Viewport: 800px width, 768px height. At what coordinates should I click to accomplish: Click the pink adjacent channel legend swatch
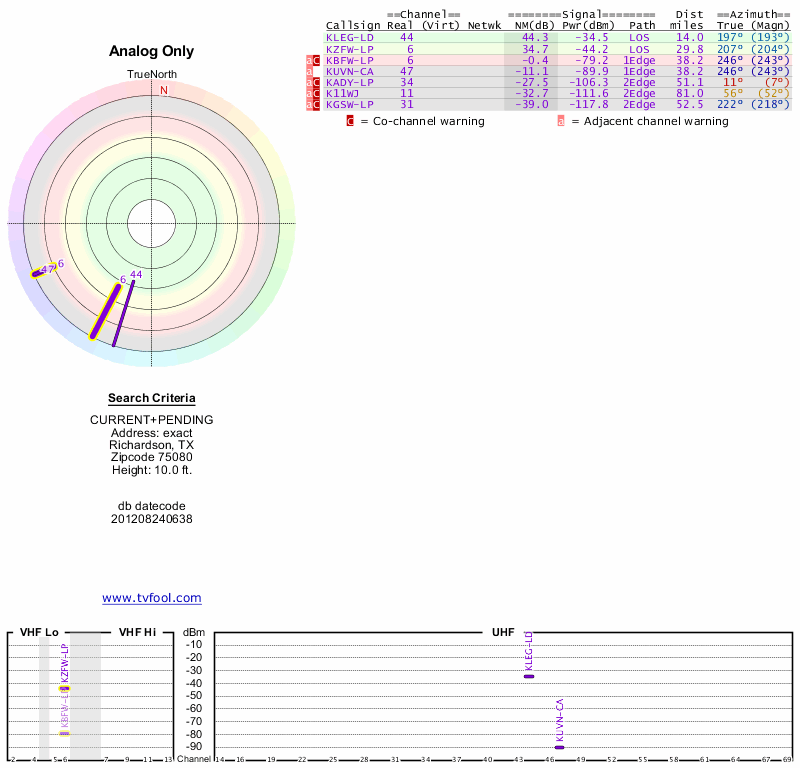click(x=561, y=121)
